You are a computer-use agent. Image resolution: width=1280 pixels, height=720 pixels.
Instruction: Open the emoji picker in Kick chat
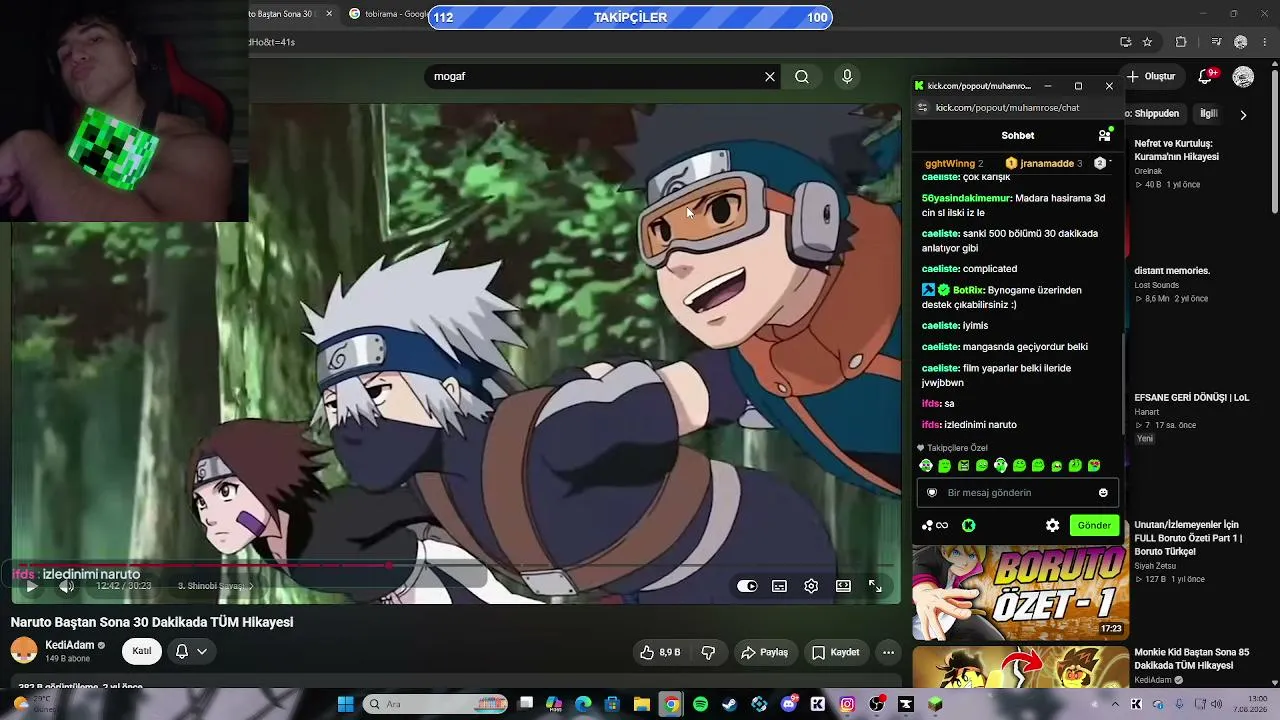(x=1103, y=492)
